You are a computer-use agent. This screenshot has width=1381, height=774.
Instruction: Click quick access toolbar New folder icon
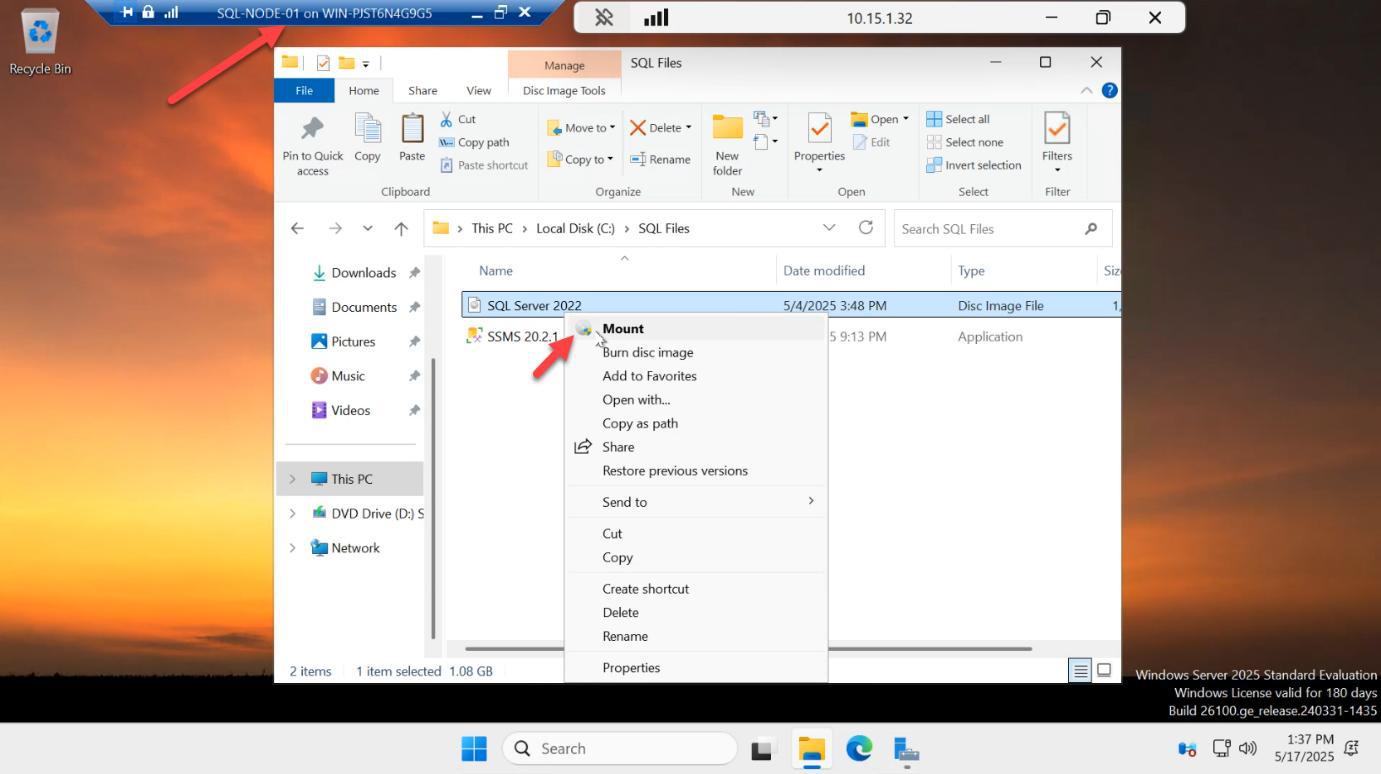pyautogui.click(x=346, y=63)
